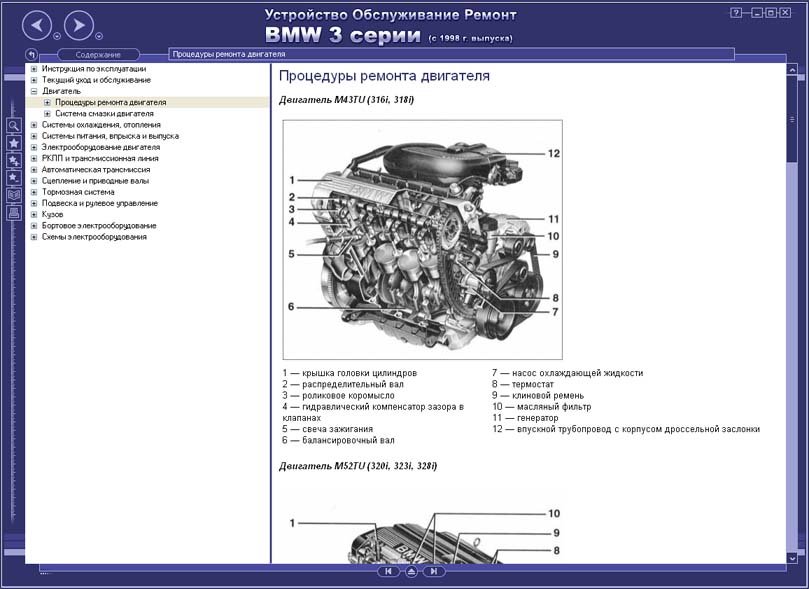The width and height of the screenshot is (809, 589).
Task: Open the forward history dropdown arrow
Action: tap(99, 37)
